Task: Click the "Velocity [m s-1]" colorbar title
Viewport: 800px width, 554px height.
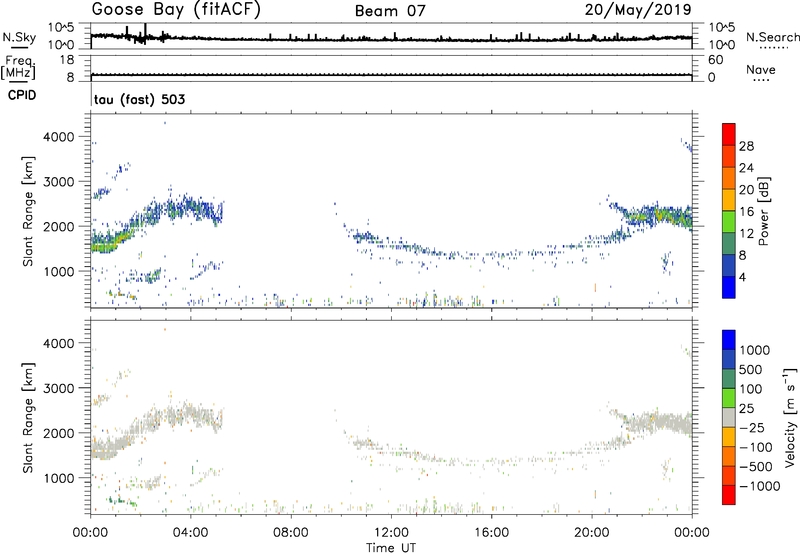Action: (790, 417)
